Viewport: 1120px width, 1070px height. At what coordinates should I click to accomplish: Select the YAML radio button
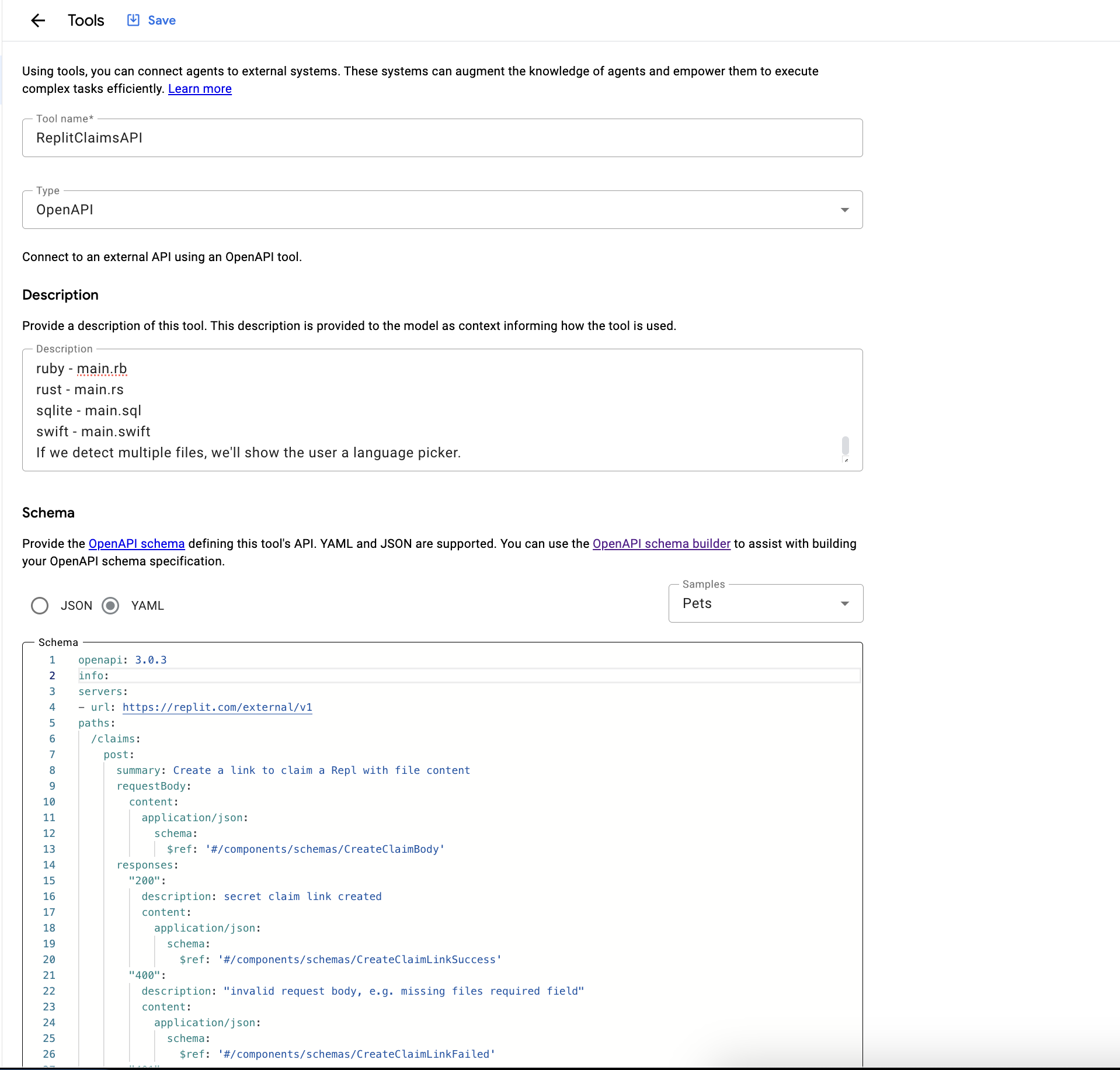pos(110,606)
